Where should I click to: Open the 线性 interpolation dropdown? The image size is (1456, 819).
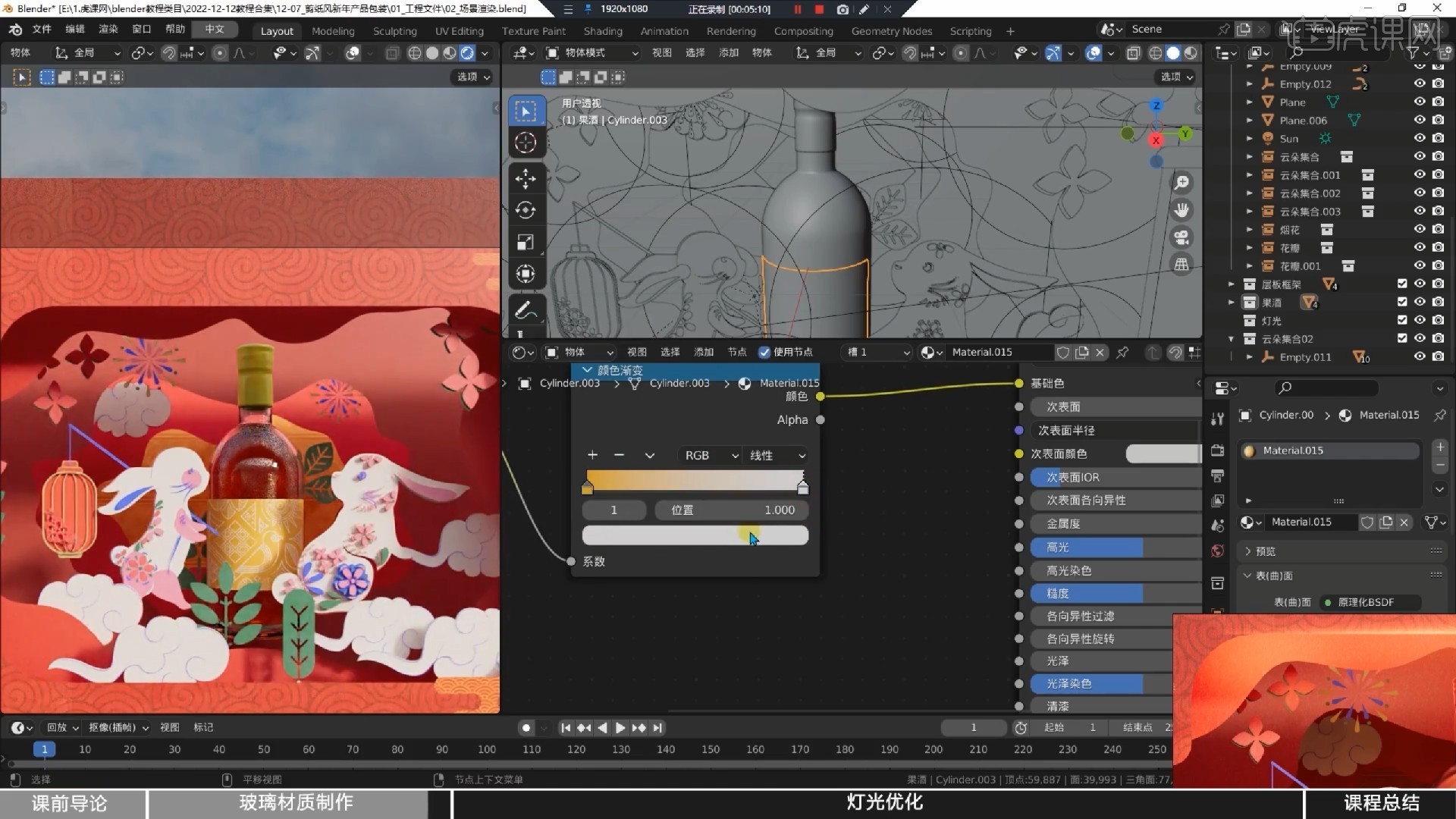click(x=777, y=455)
